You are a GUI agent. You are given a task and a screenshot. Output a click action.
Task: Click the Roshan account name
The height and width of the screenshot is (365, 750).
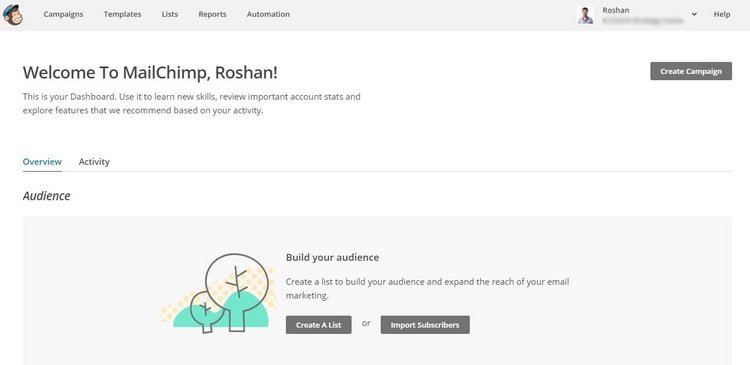point(616,10)
